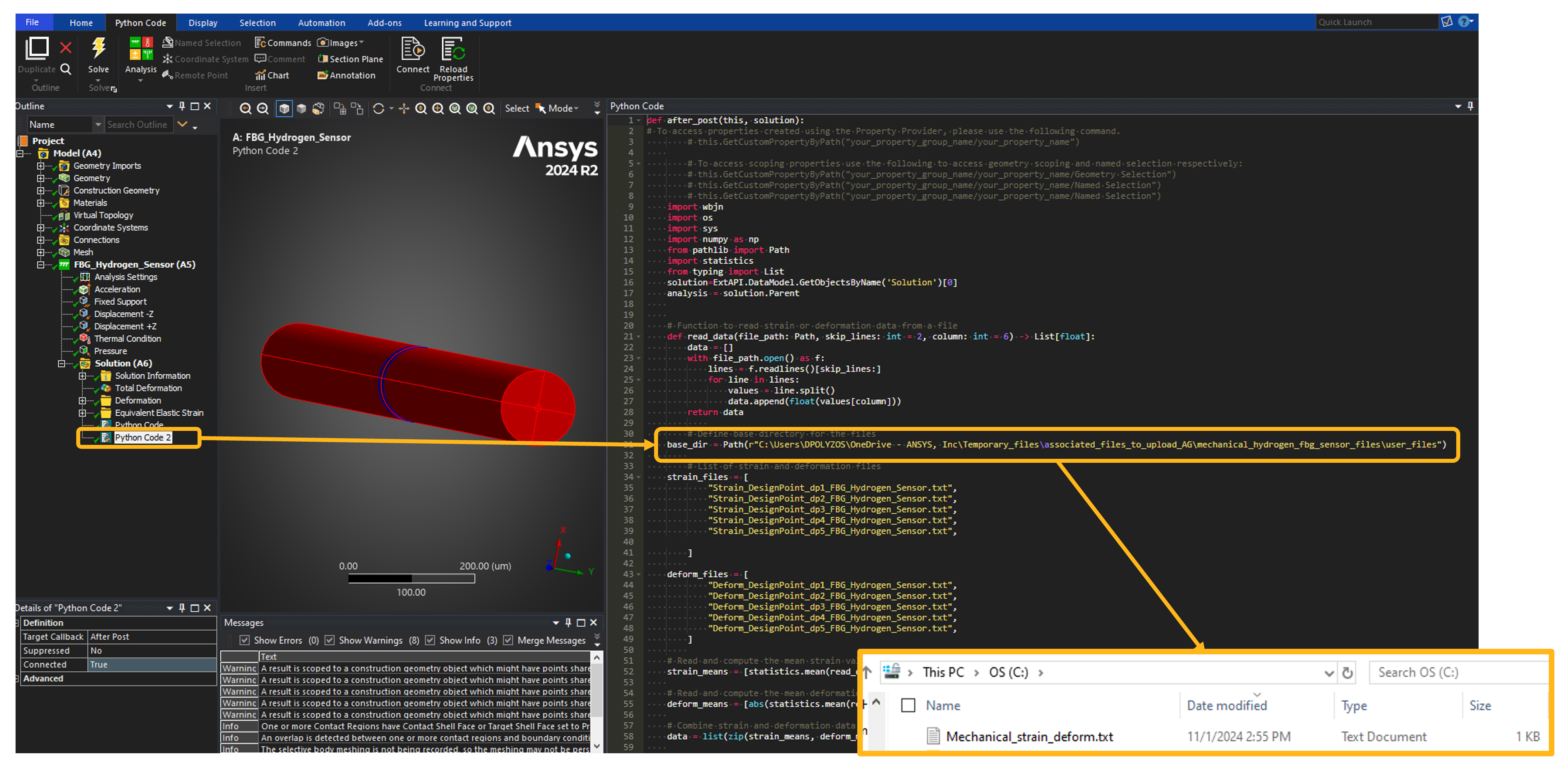Click the OS (C:) breadcrumb in Explorer
Image resolution: width=1568 pixels, height=768 pixels.
point(1008,673)
